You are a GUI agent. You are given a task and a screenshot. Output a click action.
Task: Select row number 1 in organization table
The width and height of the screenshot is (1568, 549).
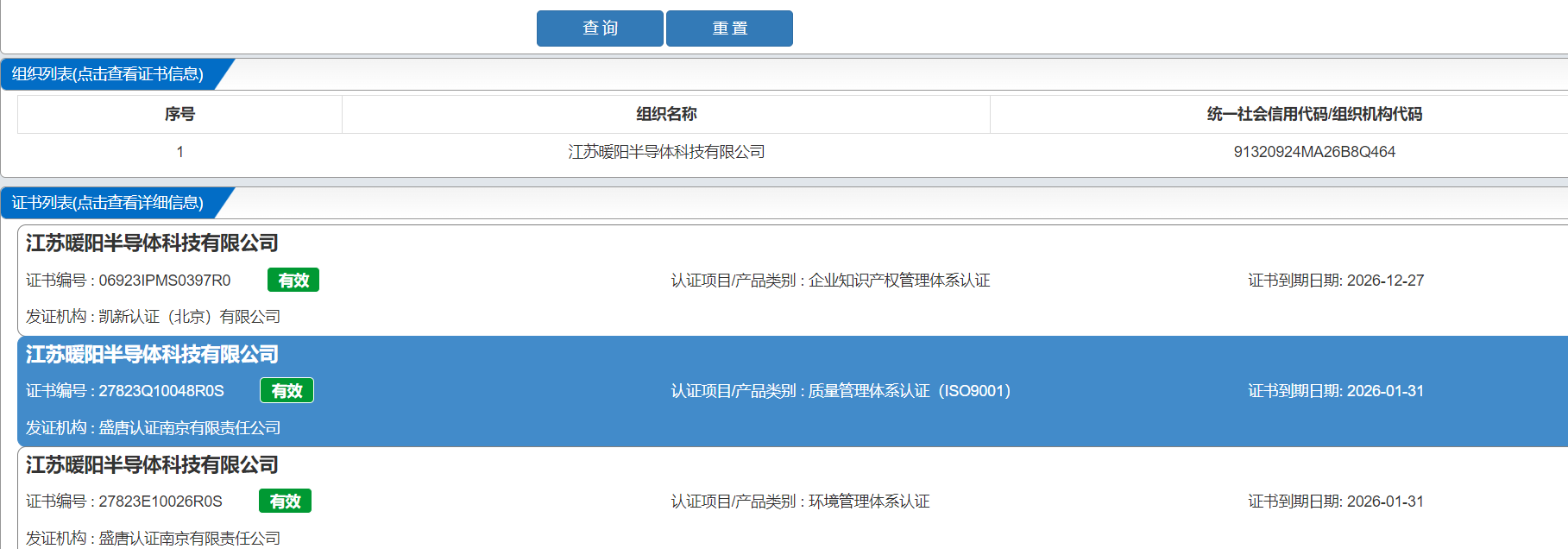tap(179, 152)
